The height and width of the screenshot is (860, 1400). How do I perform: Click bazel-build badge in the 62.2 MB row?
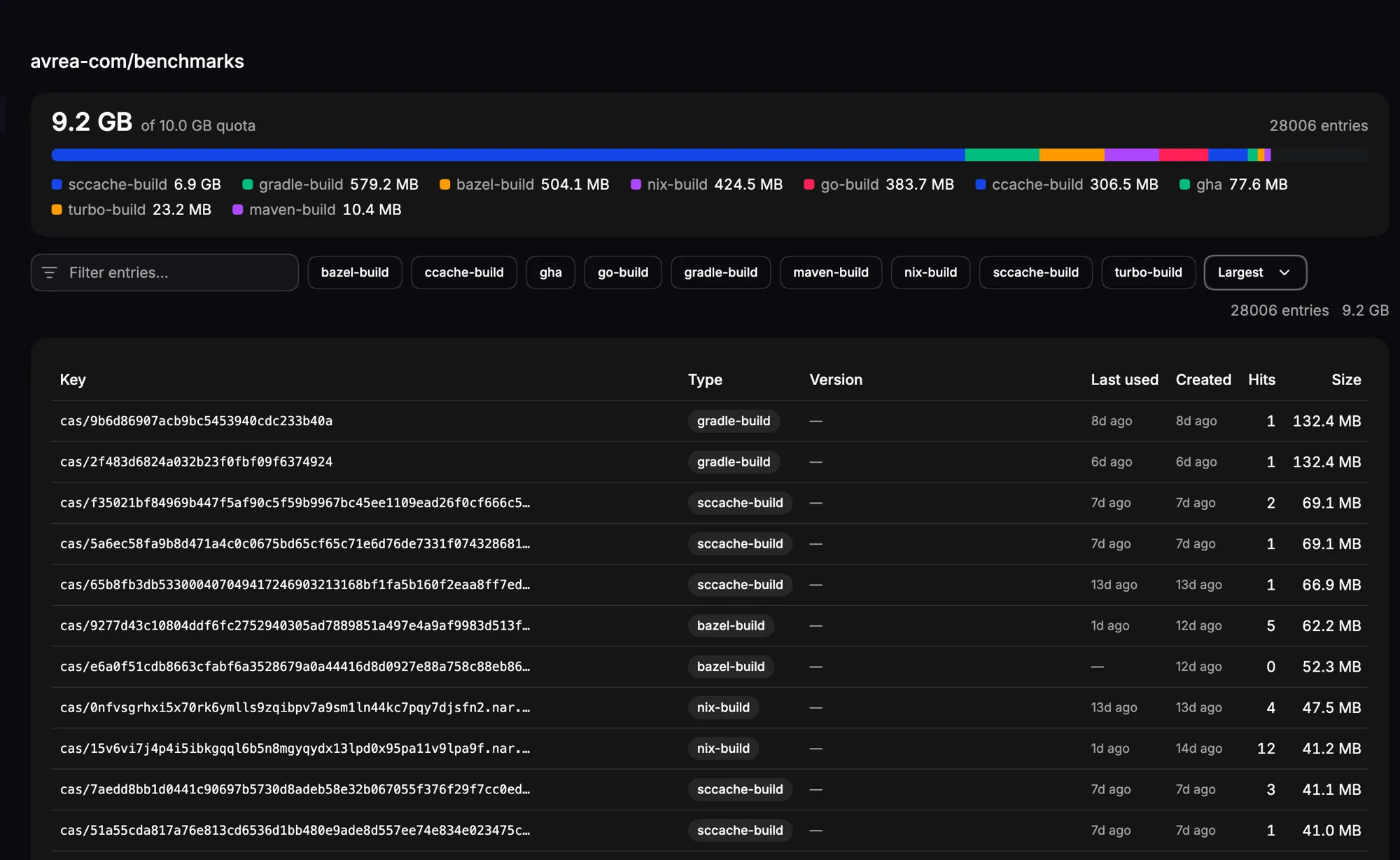(731, 625)
